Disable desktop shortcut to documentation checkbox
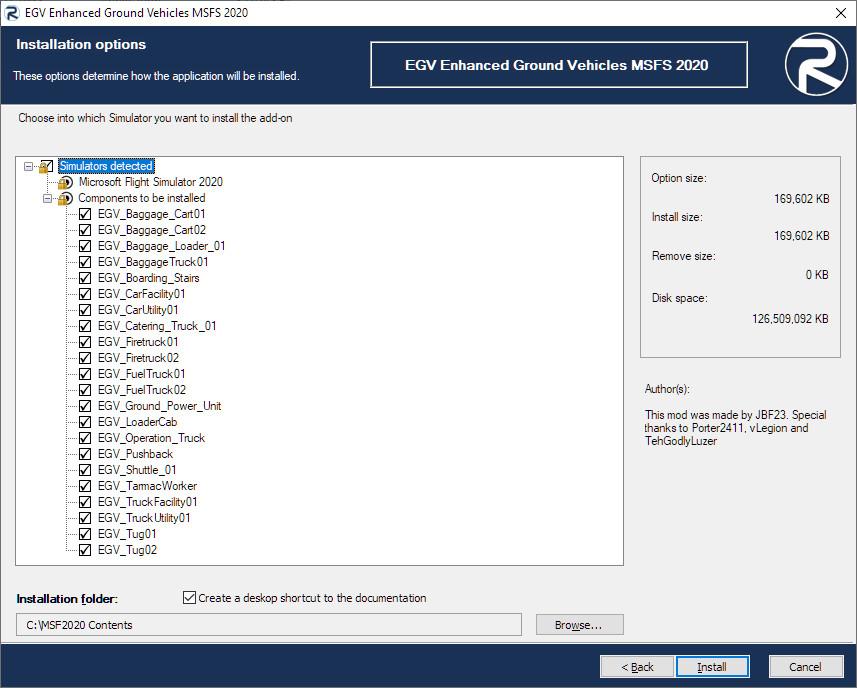The height and width of the screenshot is (688, 857). click(189, 597)
